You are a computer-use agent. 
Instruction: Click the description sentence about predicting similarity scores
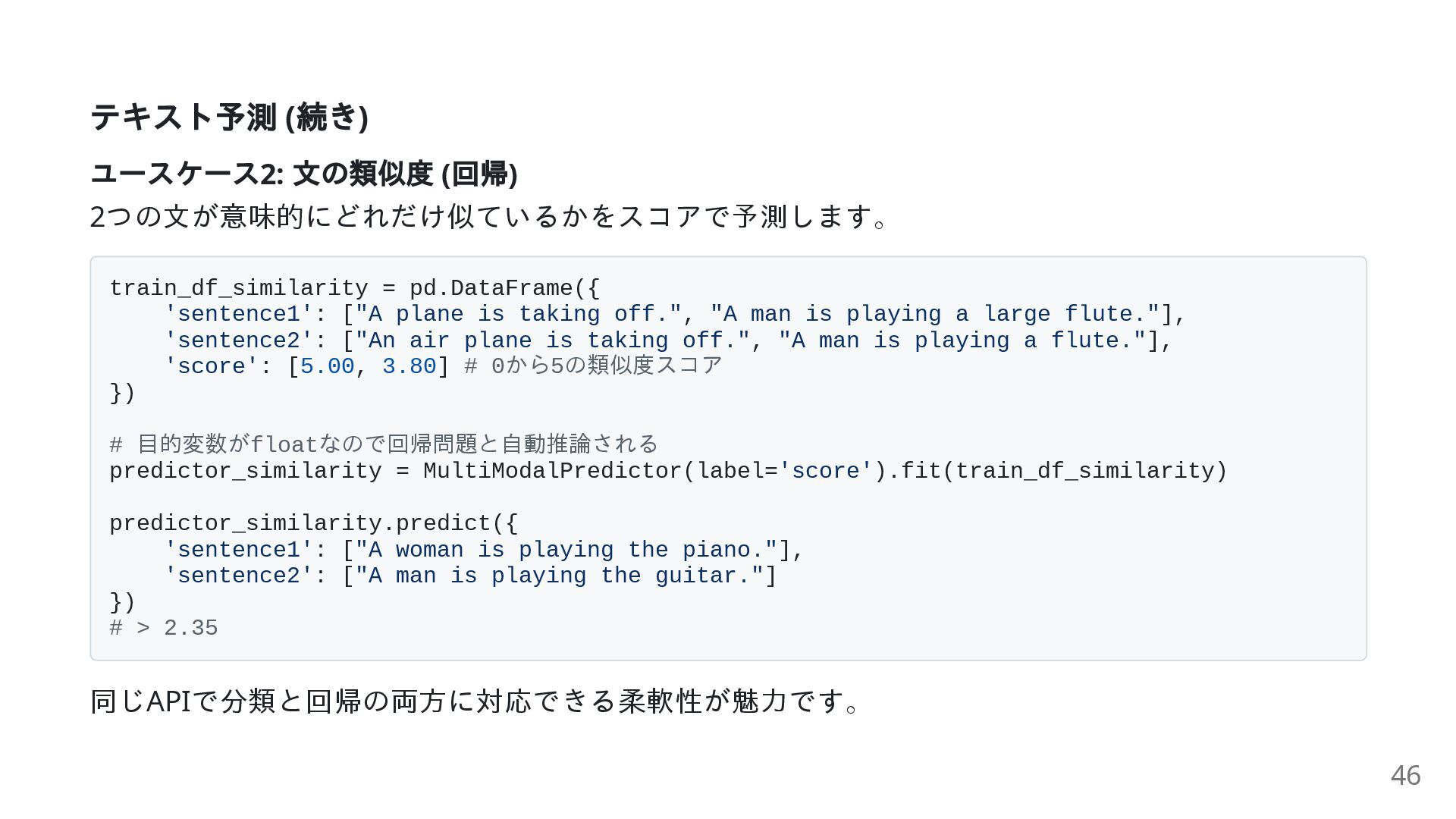pos(489,216)
